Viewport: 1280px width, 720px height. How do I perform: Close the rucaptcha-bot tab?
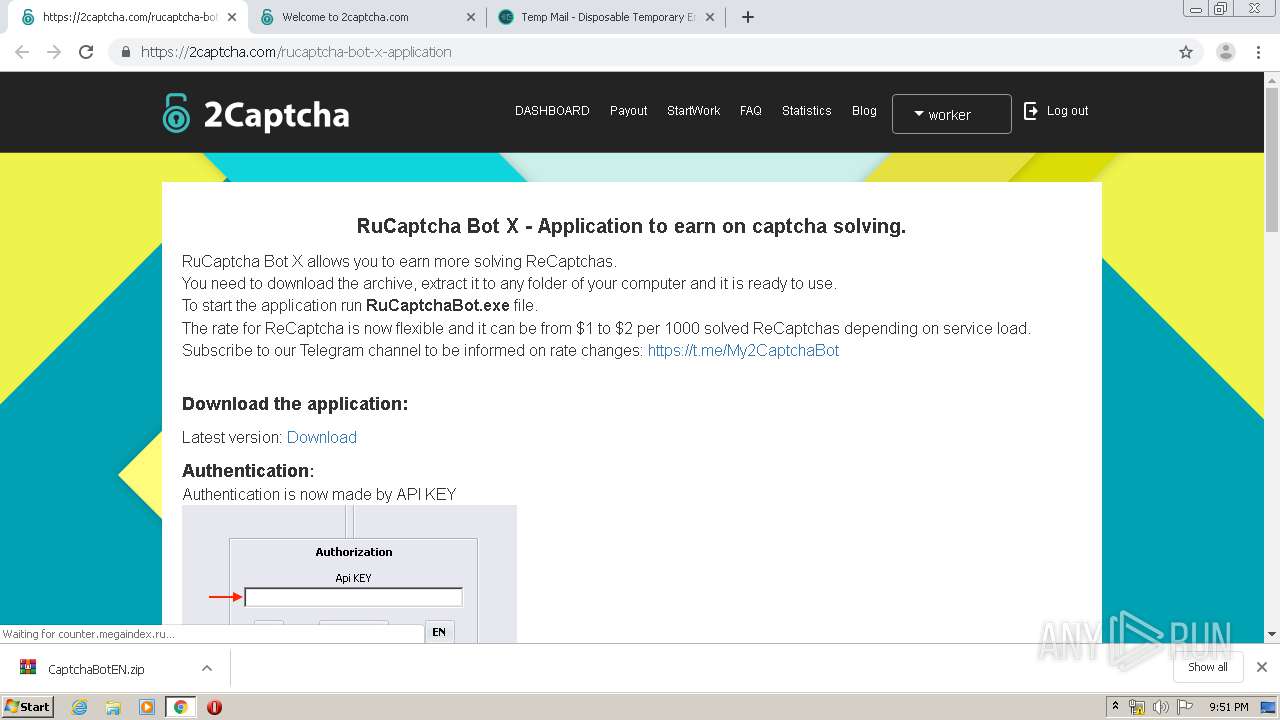[x=232, y=17]
